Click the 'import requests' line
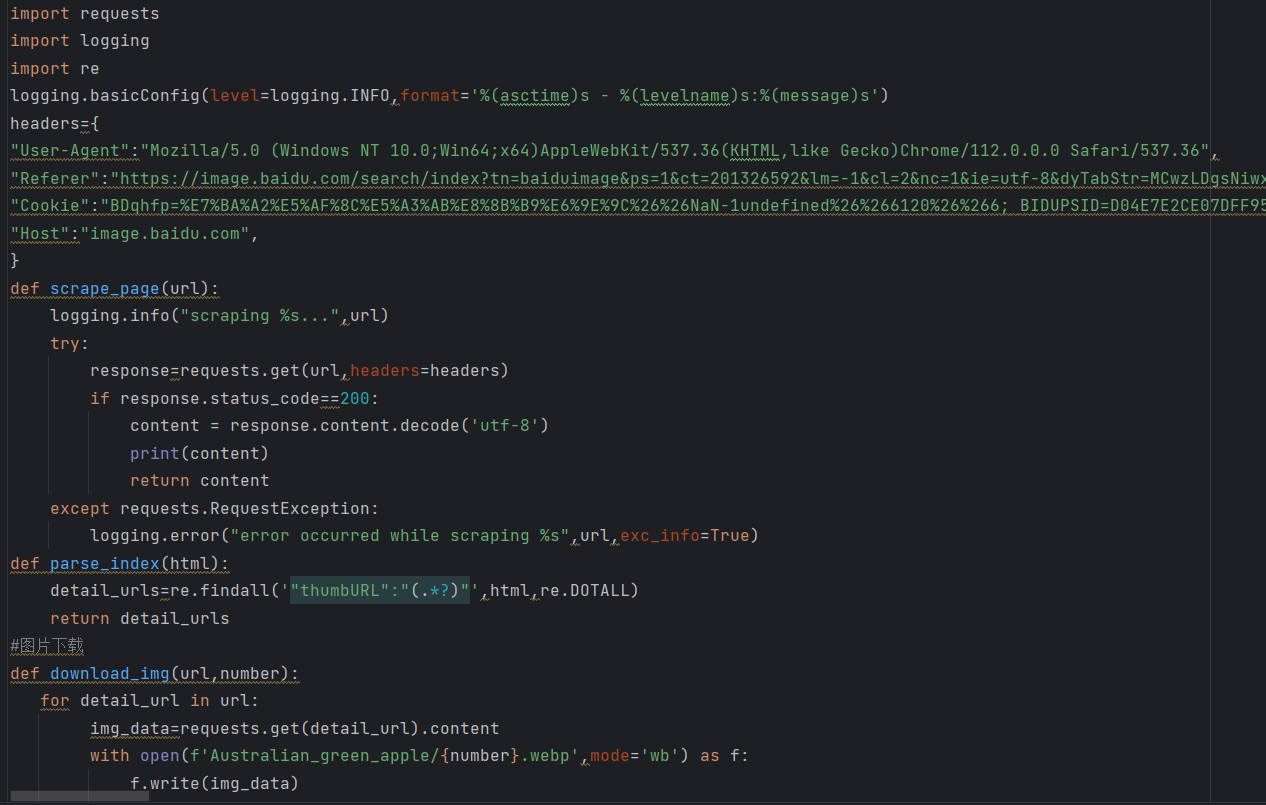This screenshot has height=805, width=1266. tap(85, 14)
